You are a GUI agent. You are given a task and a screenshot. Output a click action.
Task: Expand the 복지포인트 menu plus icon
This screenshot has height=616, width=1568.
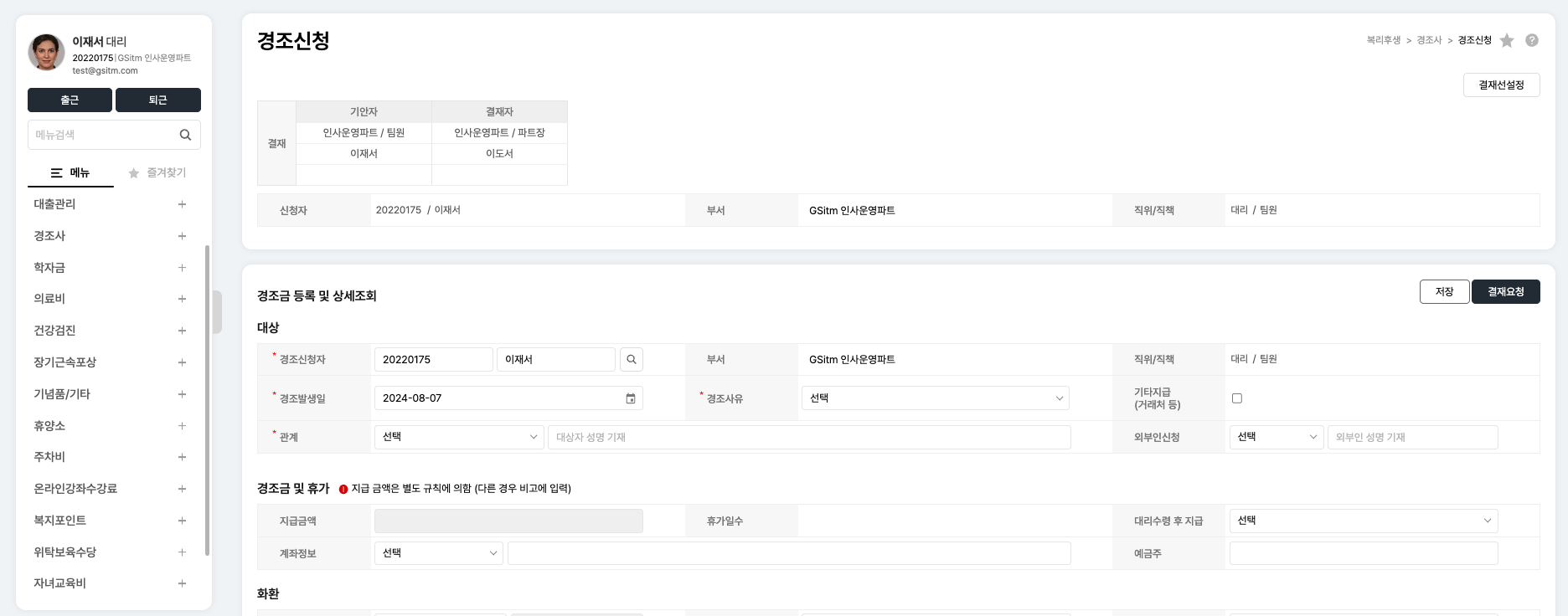pos(182,521)
